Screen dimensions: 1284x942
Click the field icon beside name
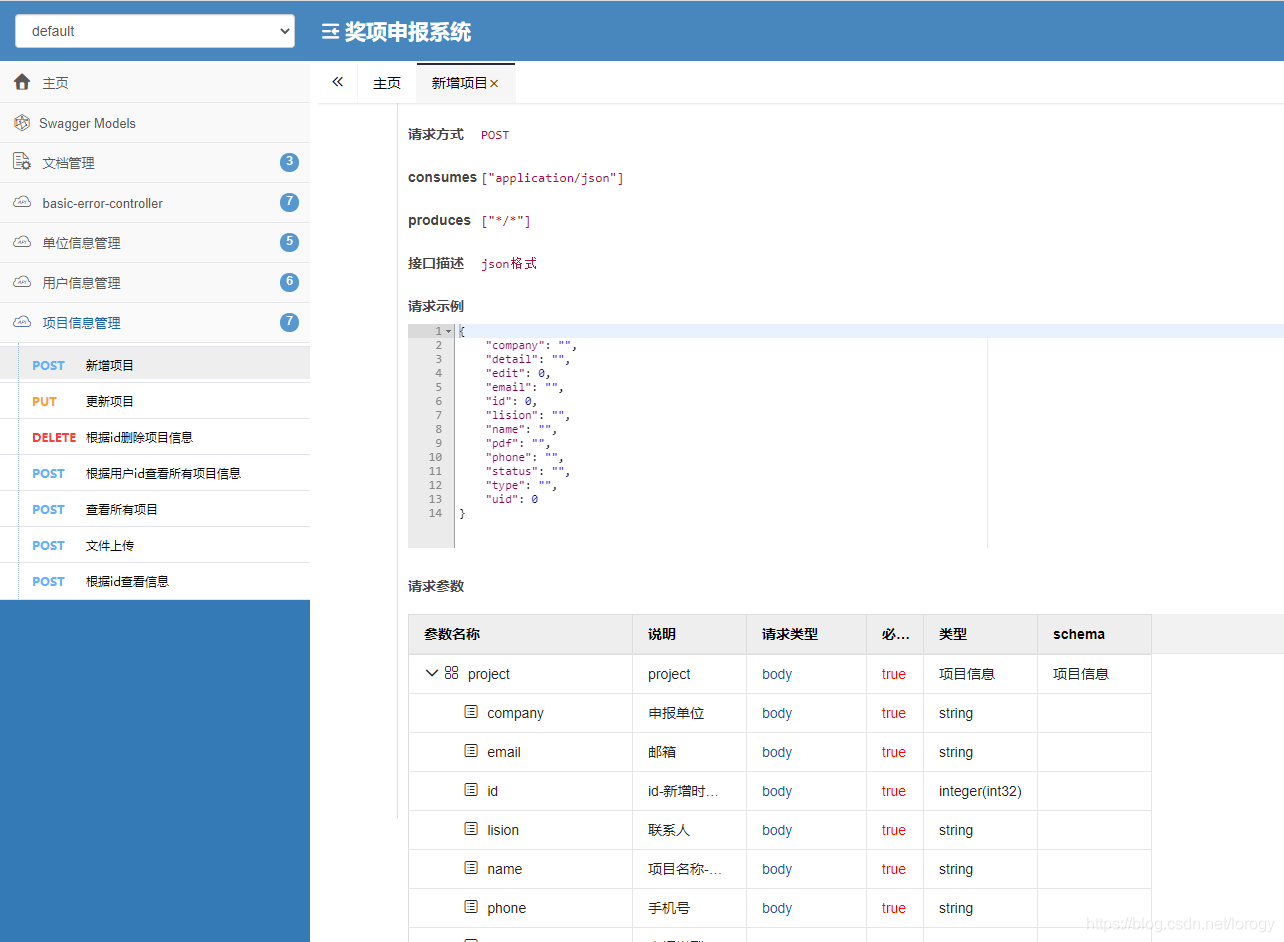coord(471,868)
